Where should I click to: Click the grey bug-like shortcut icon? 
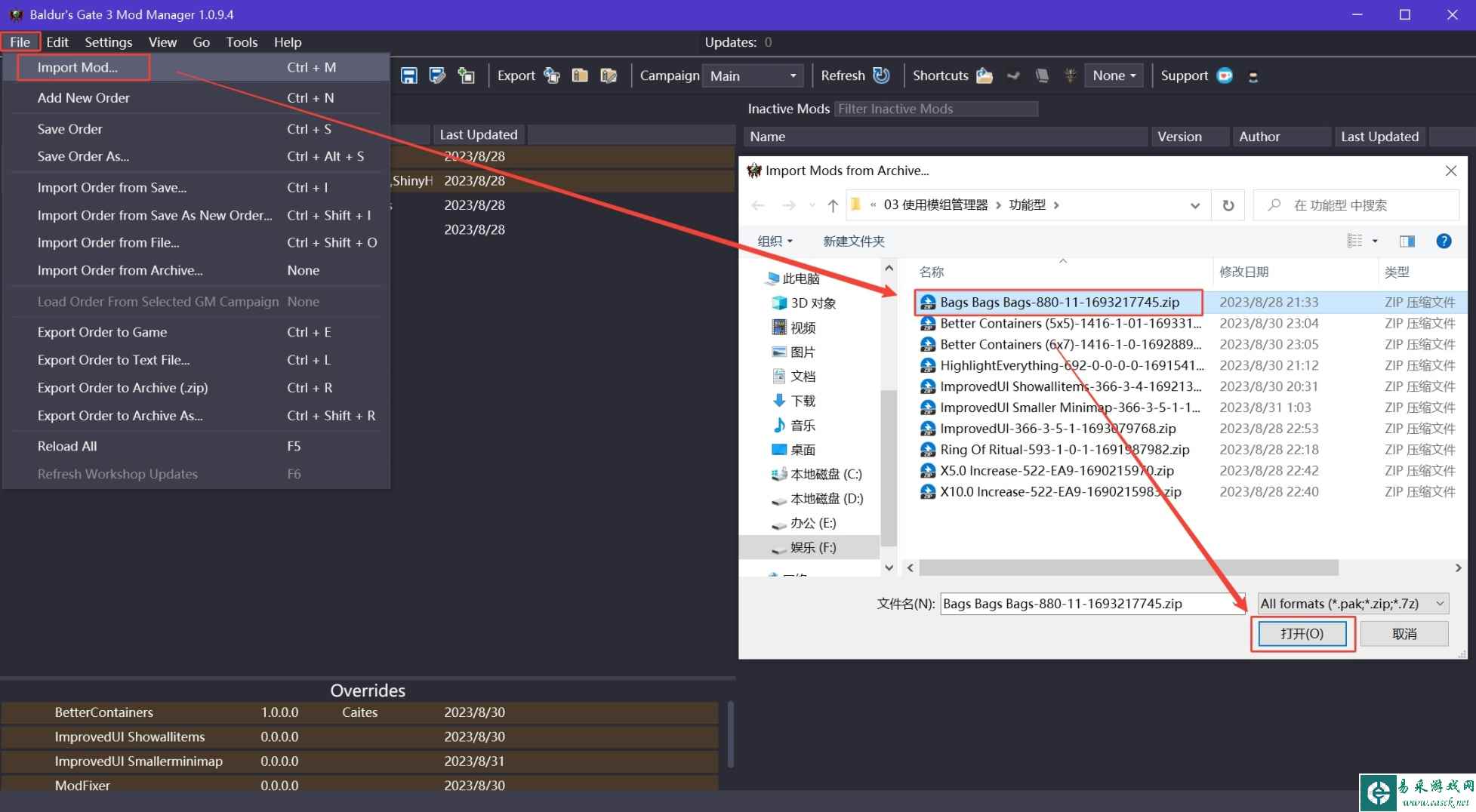tap(1070, 75)
